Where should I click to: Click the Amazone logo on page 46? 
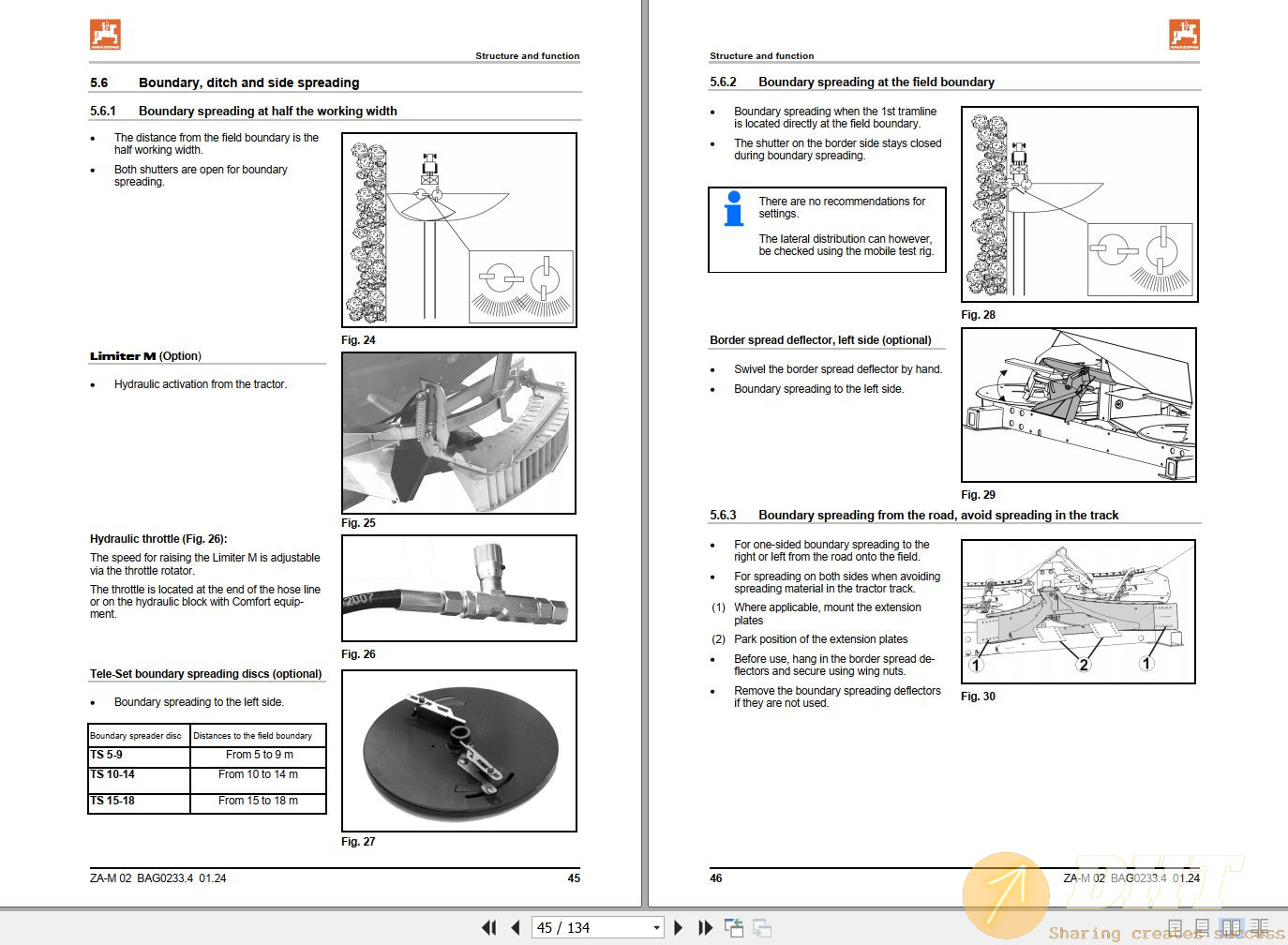pyautogui.click(x=1184, y=35)
